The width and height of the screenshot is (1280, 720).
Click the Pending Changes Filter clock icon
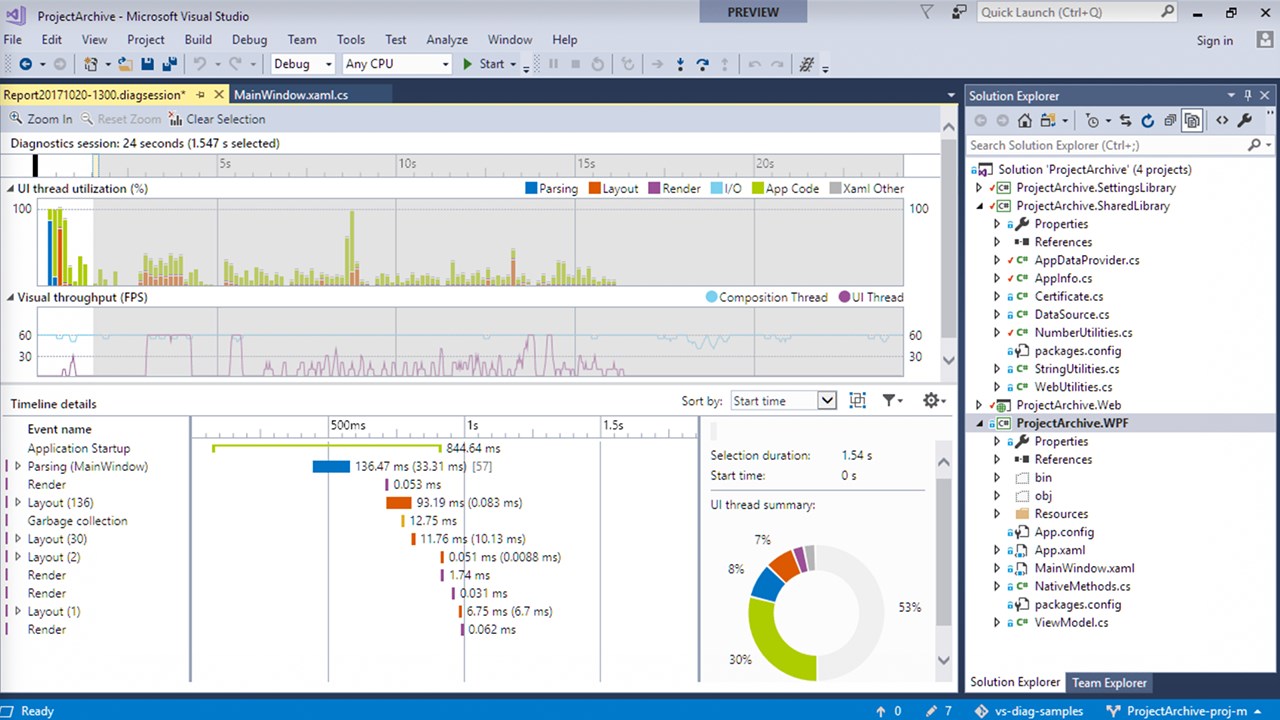1092,121
